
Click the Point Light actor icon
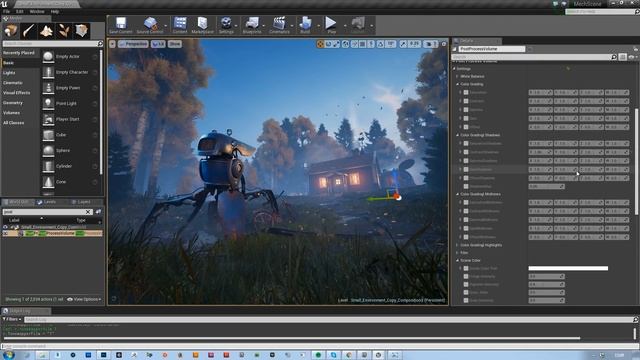click(48, 103)
